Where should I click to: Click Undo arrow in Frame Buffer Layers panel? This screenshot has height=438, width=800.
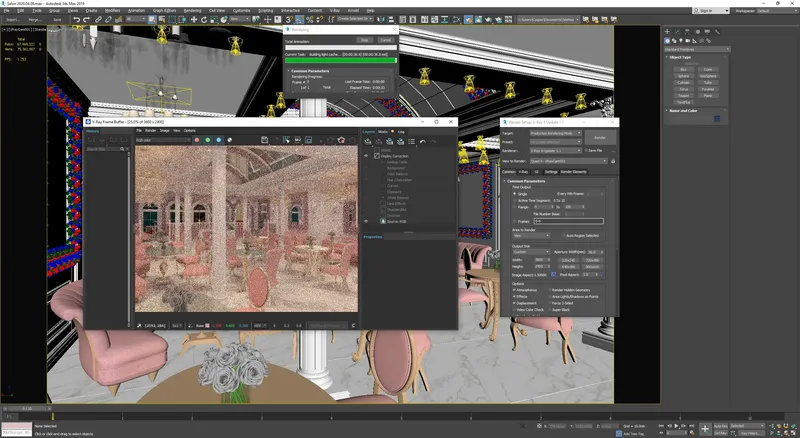click(422, 141)
